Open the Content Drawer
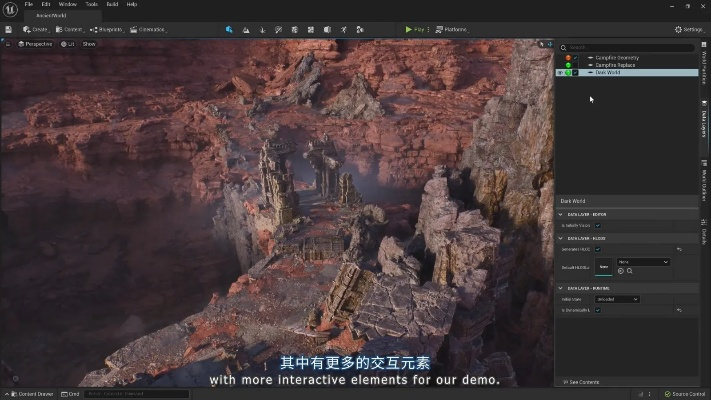The width and height of the screenshot is (711, 400). 30,394
